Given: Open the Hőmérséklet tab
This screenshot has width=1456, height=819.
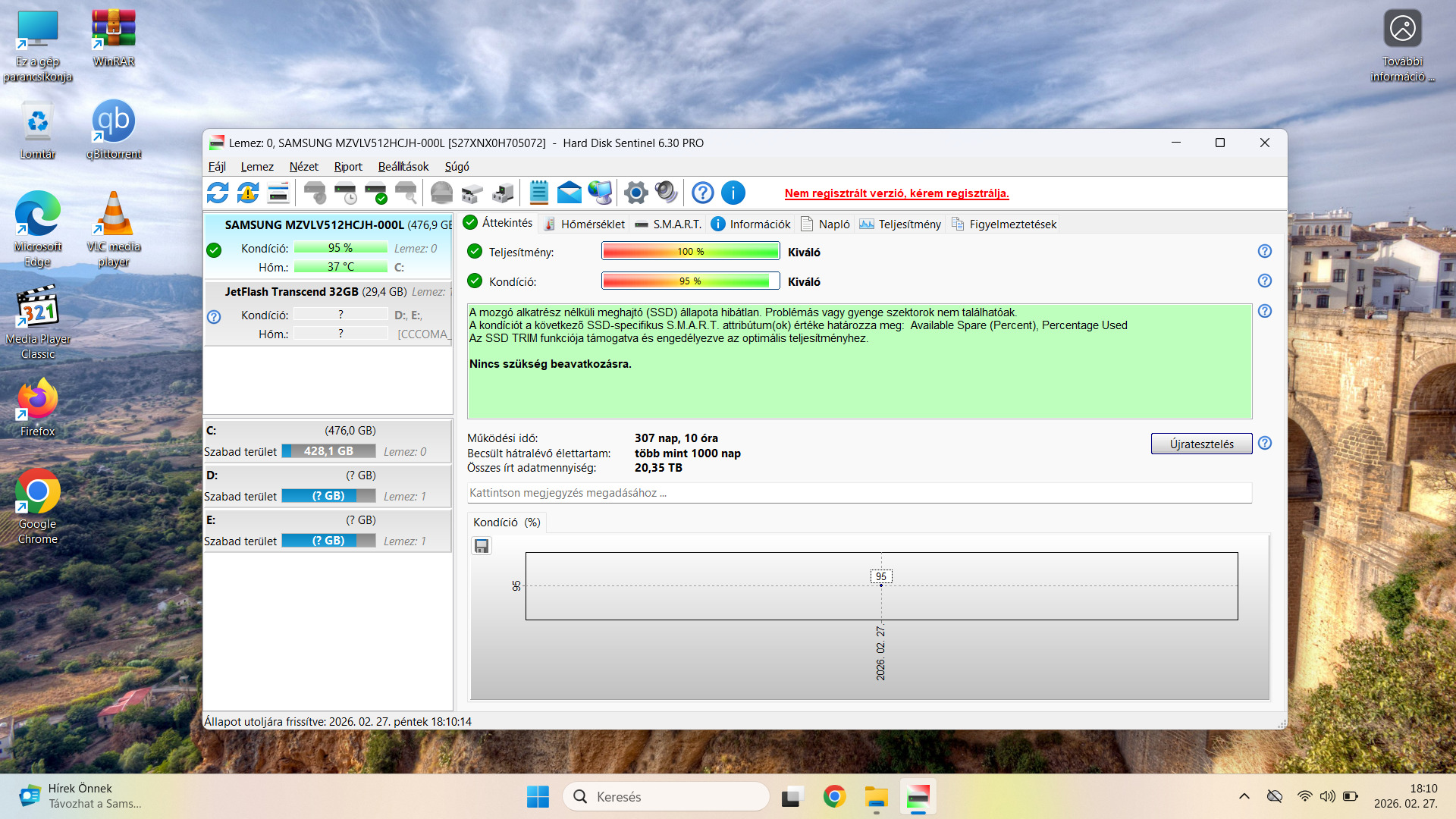Looking at the screenshot, I should [584, 224].
